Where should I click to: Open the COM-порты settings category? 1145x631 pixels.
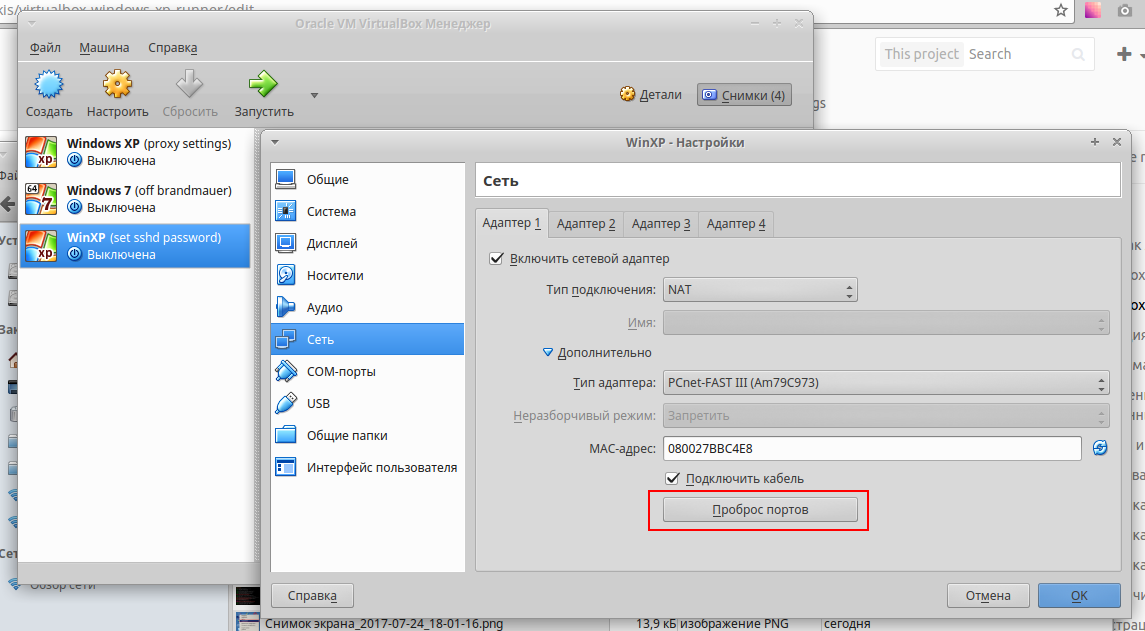(x=367, y=371)
